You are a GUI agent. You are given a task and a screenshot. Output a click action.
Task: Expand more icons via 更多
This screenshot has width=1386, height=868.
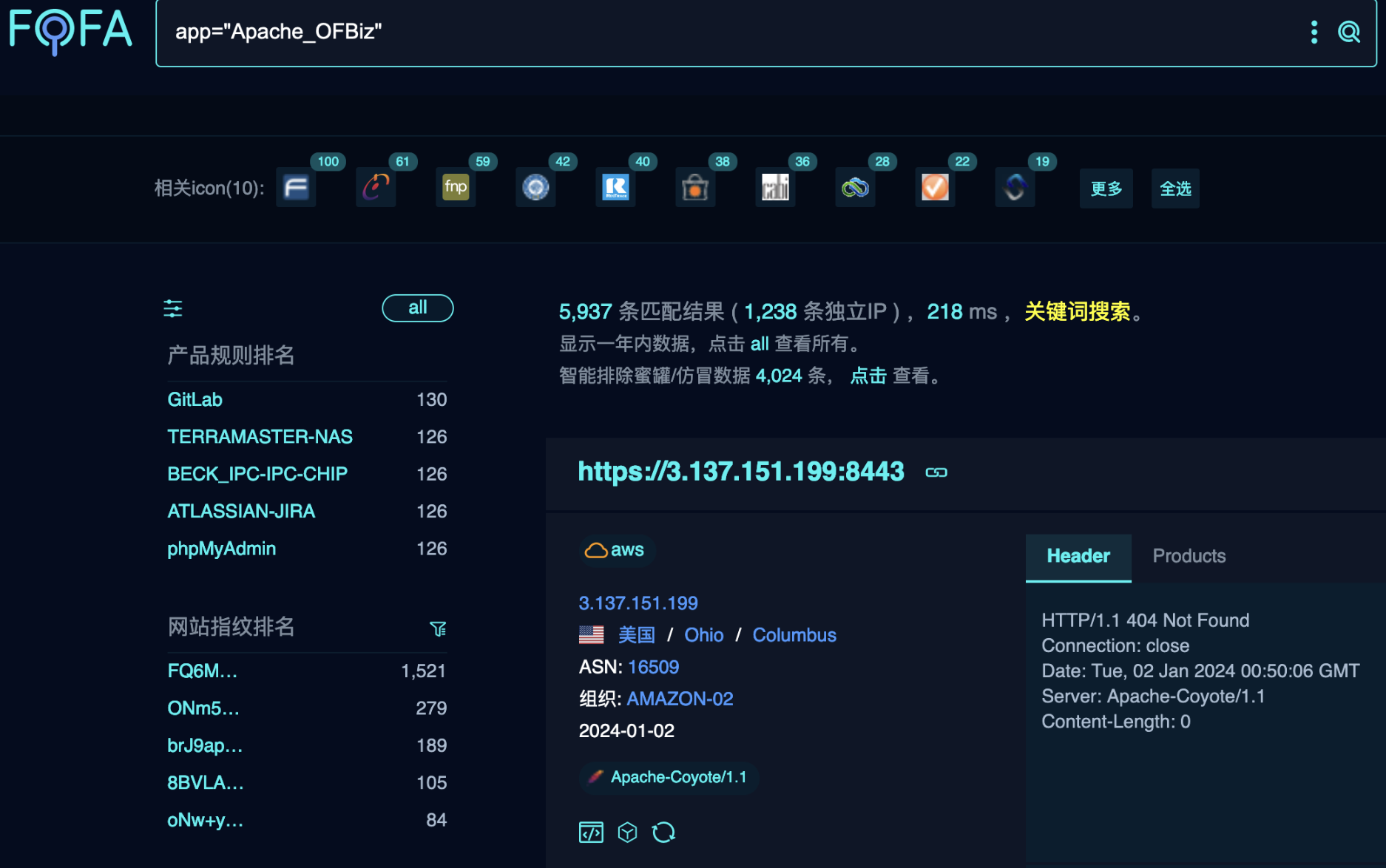point(1106,188)
